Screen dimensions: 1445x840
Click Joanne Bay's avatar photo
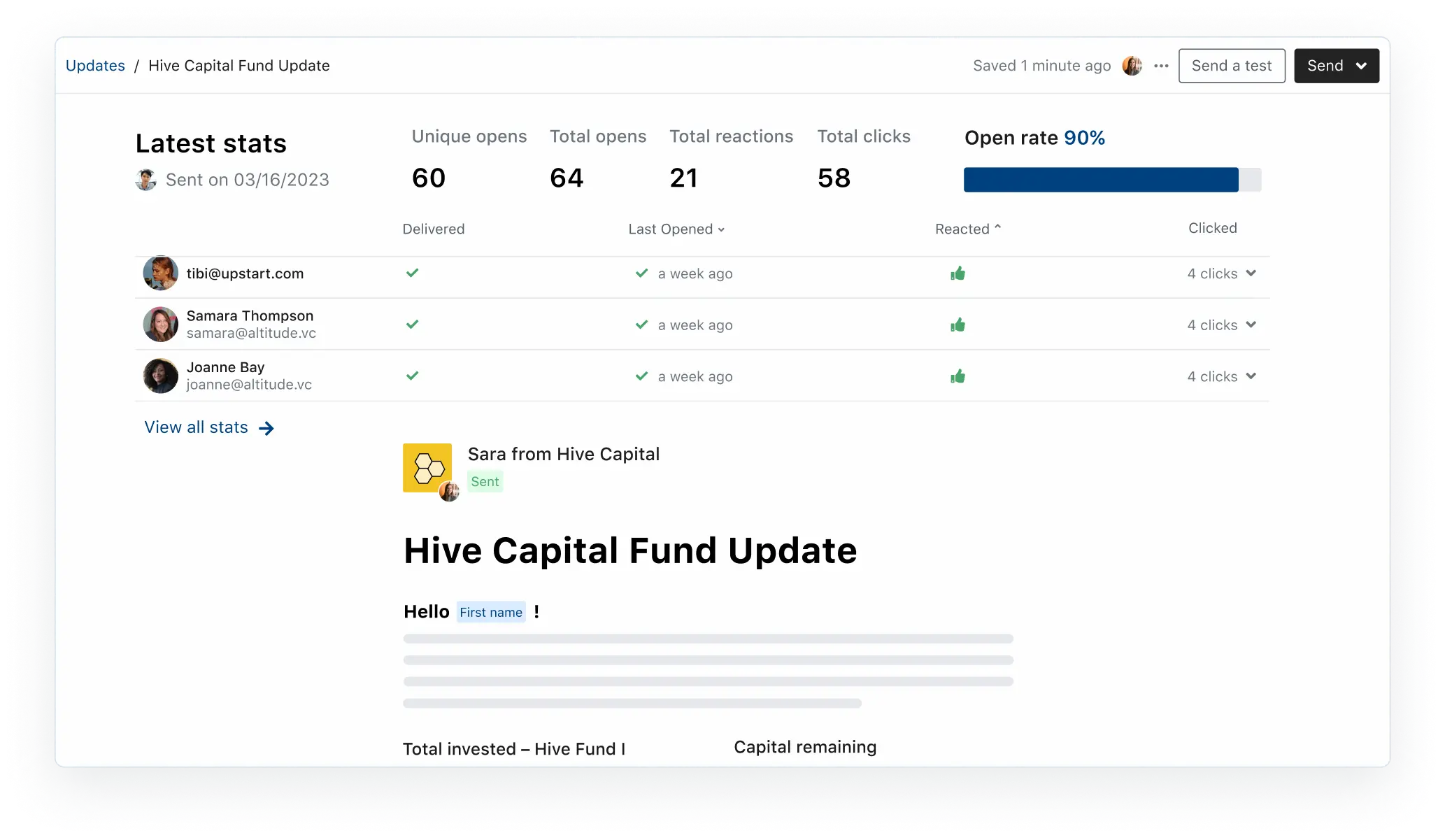click(160, 376)
